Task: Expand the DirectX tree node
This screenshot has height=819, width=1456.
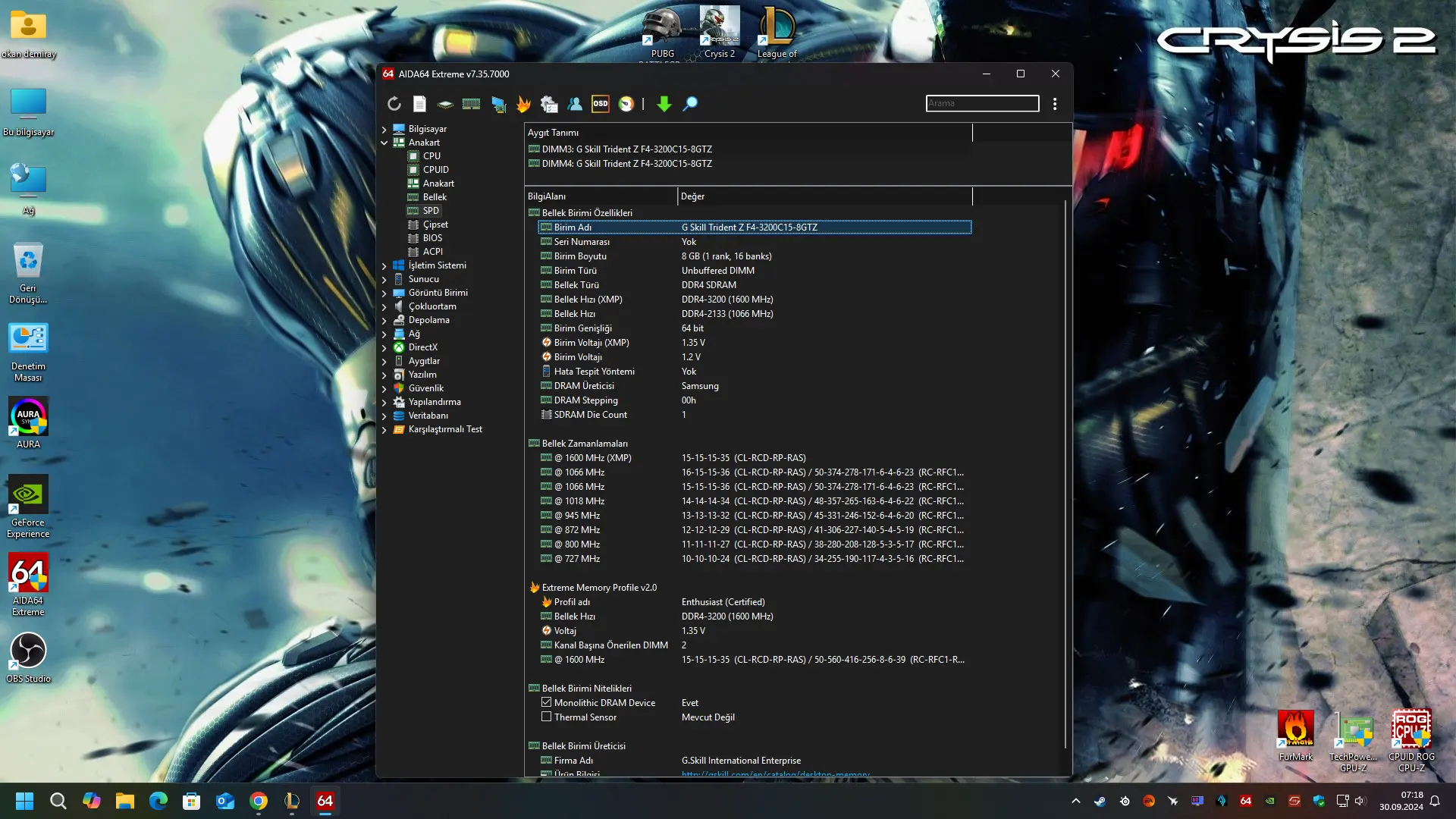Action: pos(384,347)
